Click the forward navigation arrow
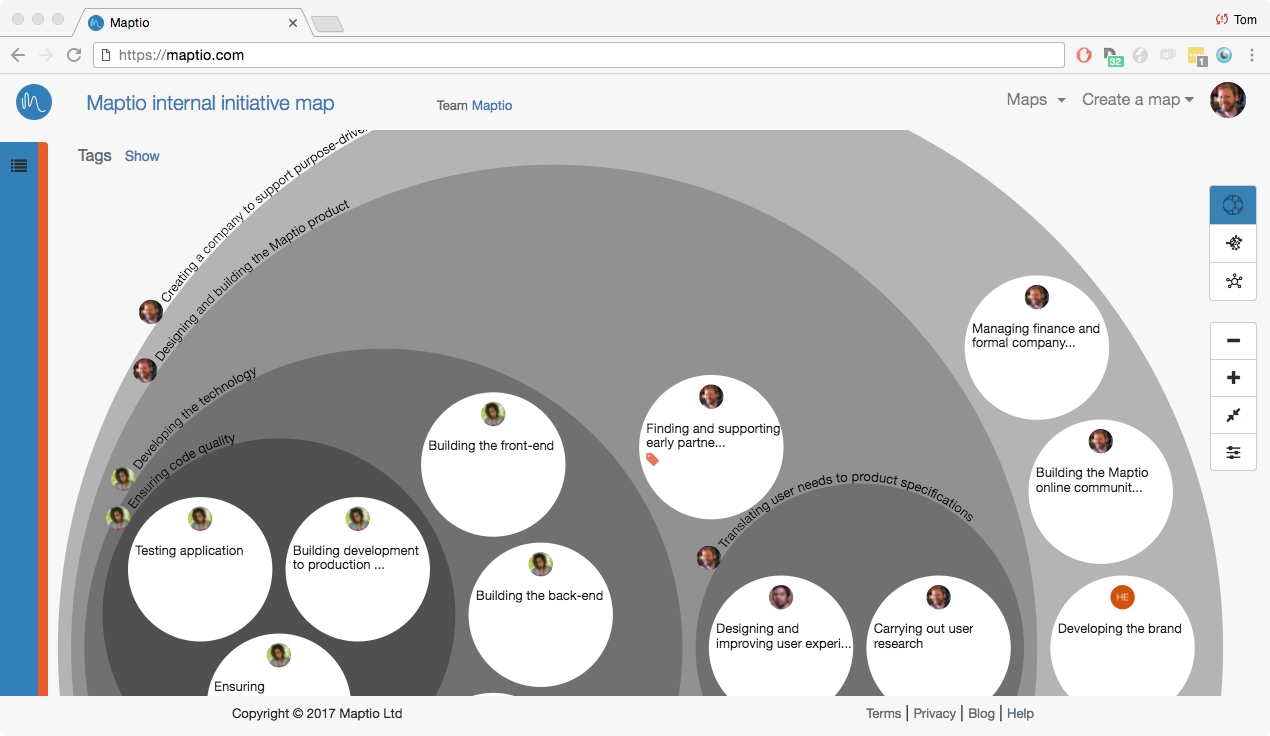The image size is (1270, 736). [x=46, y=55]
